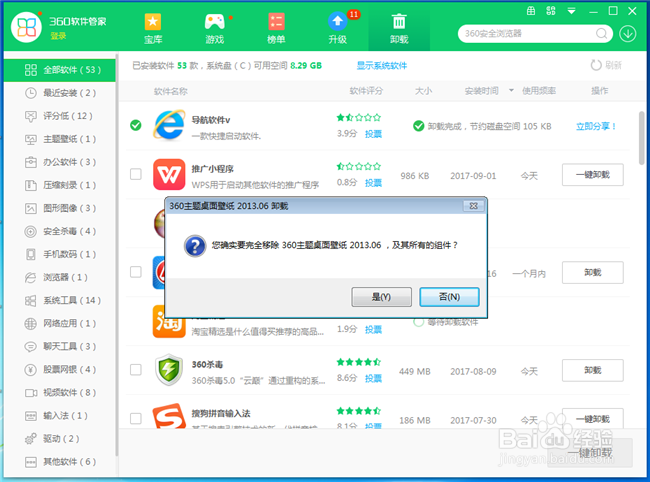
Task: Sort by 安装时间 column dropdown arrow
Action: pos(511,90)
